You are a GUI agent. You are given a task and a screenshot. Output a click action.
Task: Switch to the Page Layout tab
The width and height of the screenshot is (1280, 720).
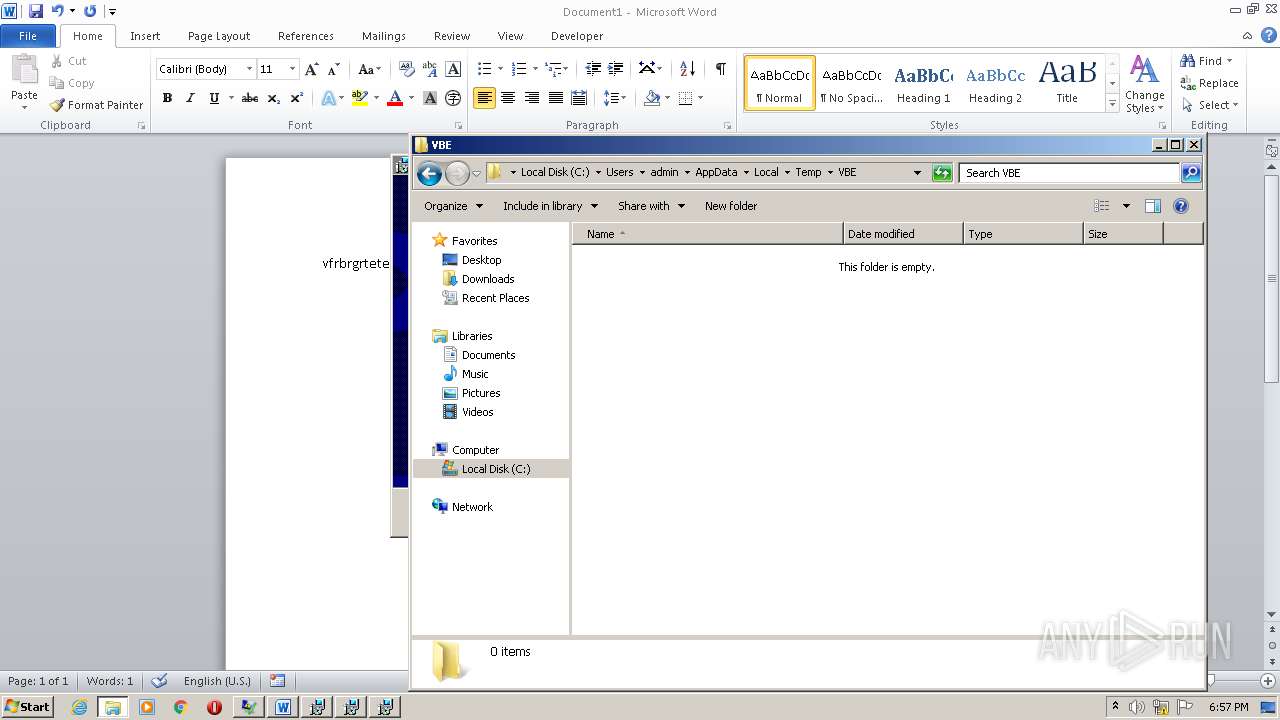(x=219, y=36)
